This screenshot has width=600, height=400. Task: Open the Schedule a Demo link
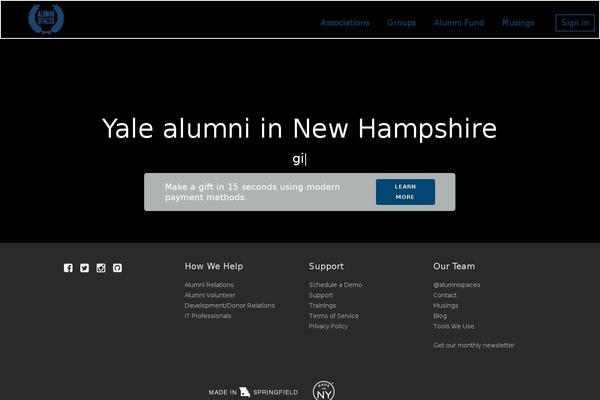(x=336, y=285)
